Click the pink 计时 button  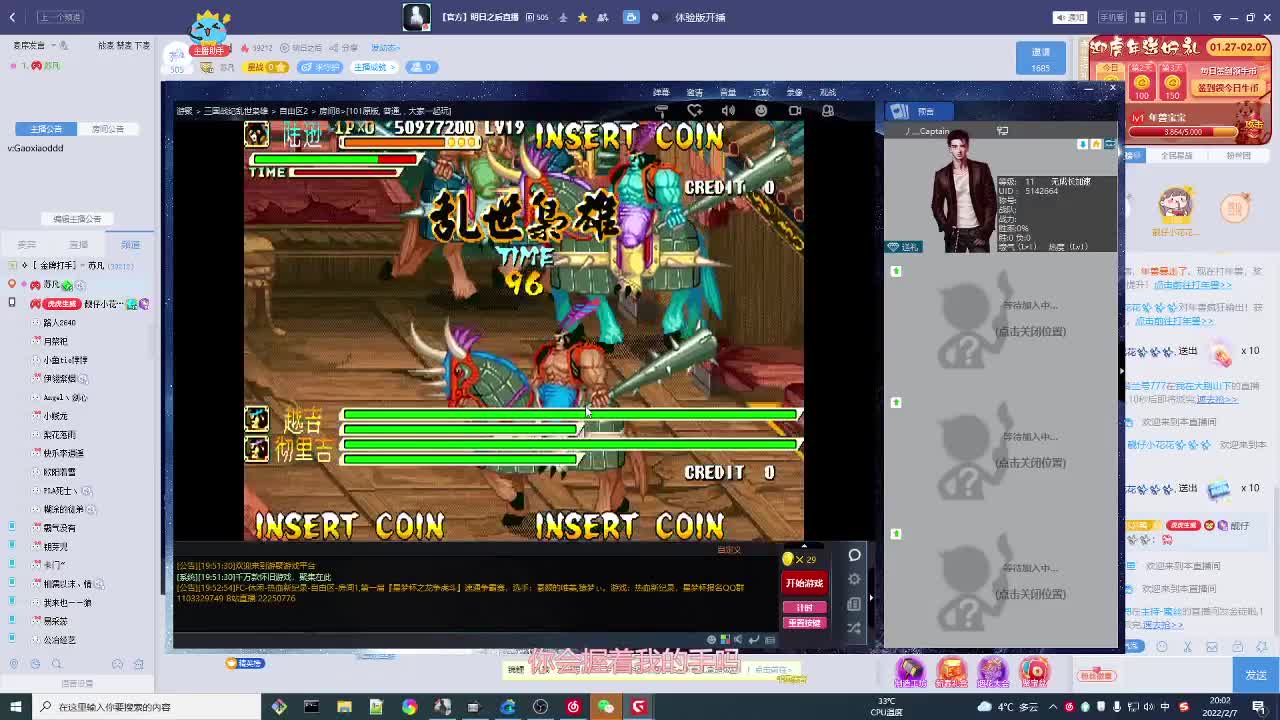(x=804, y=607)
